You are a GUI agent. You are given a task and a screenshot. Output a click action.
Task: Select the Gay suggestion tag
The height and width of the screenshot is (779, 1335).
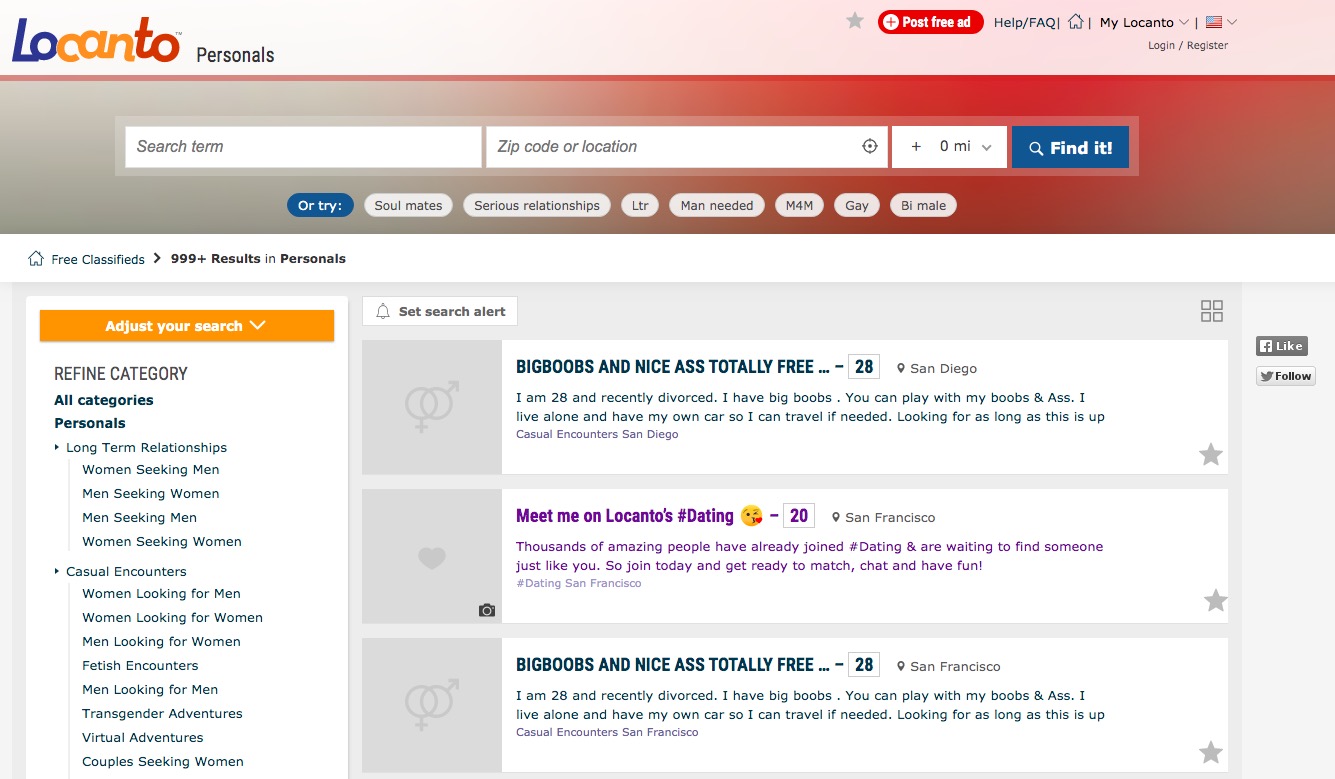tap(857, 205)
